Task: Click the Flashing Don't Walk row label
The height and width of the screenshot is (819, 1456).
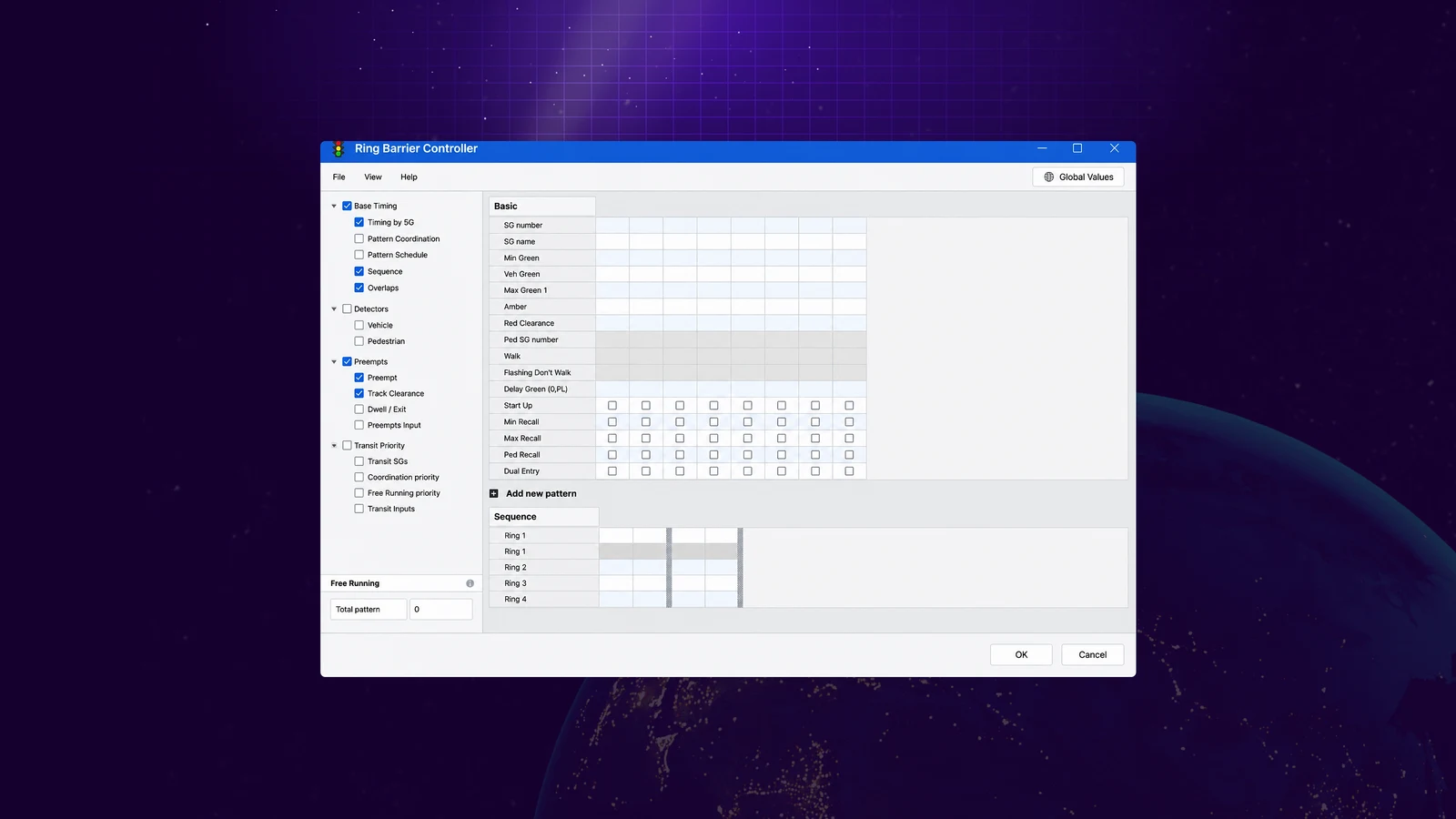Action: pos(537,372)
